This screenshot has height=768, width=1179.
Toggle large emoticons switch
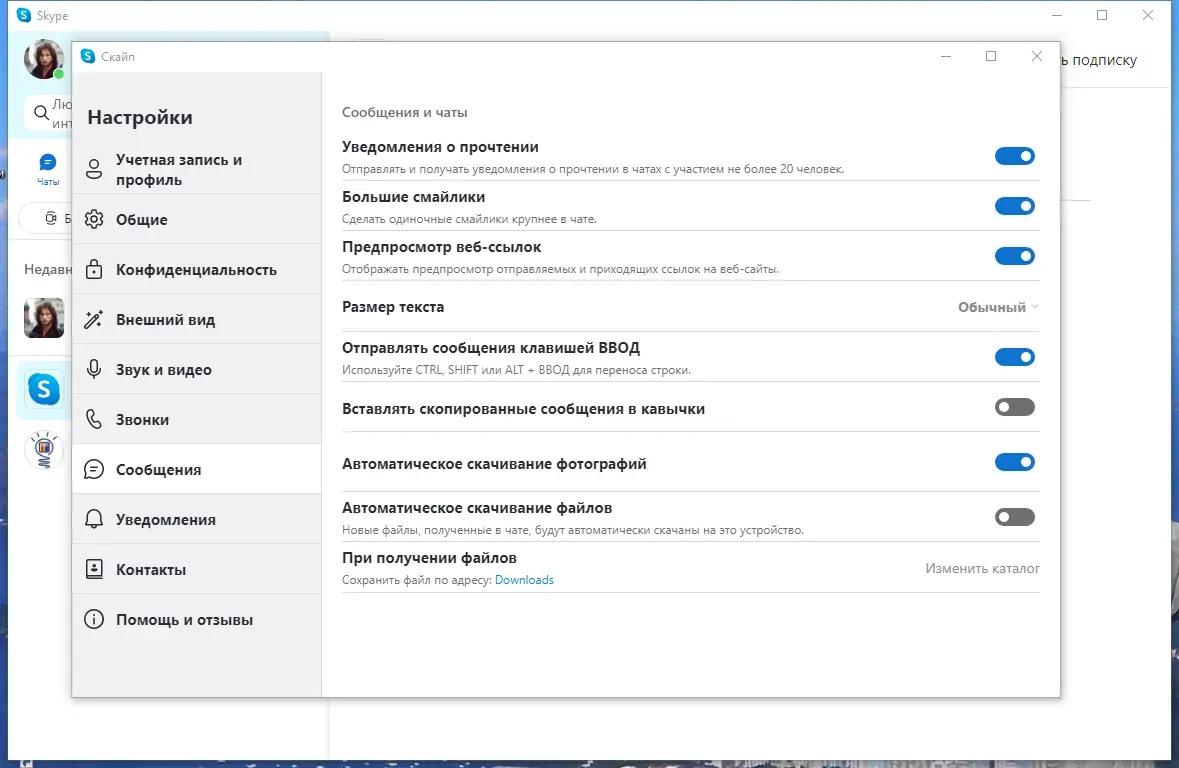[1014, 205]
